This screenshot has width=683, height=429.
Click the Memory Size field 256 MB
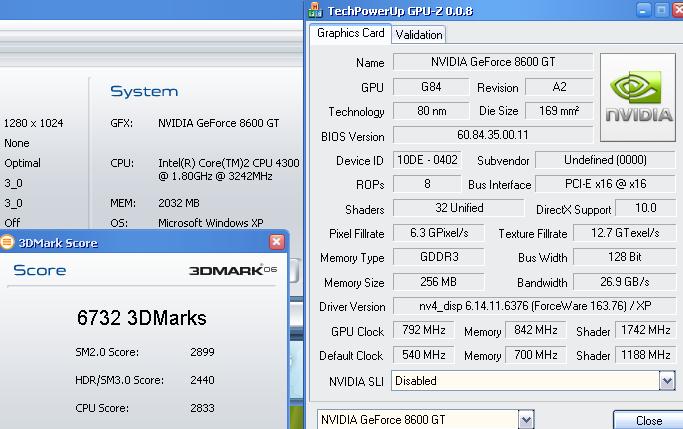[439, 282]
